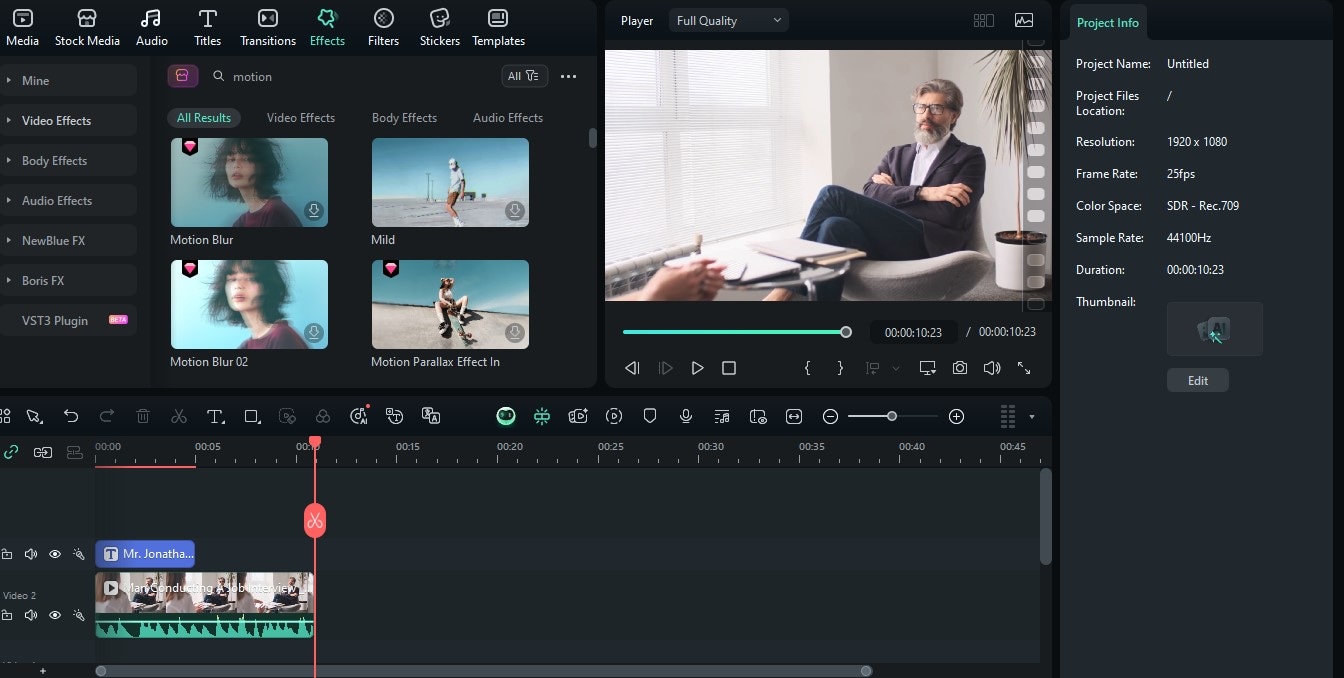This screenshot has height=678, width=1344.
Task: Add a marker to the timeline
Action: click(x=650, y=416)
